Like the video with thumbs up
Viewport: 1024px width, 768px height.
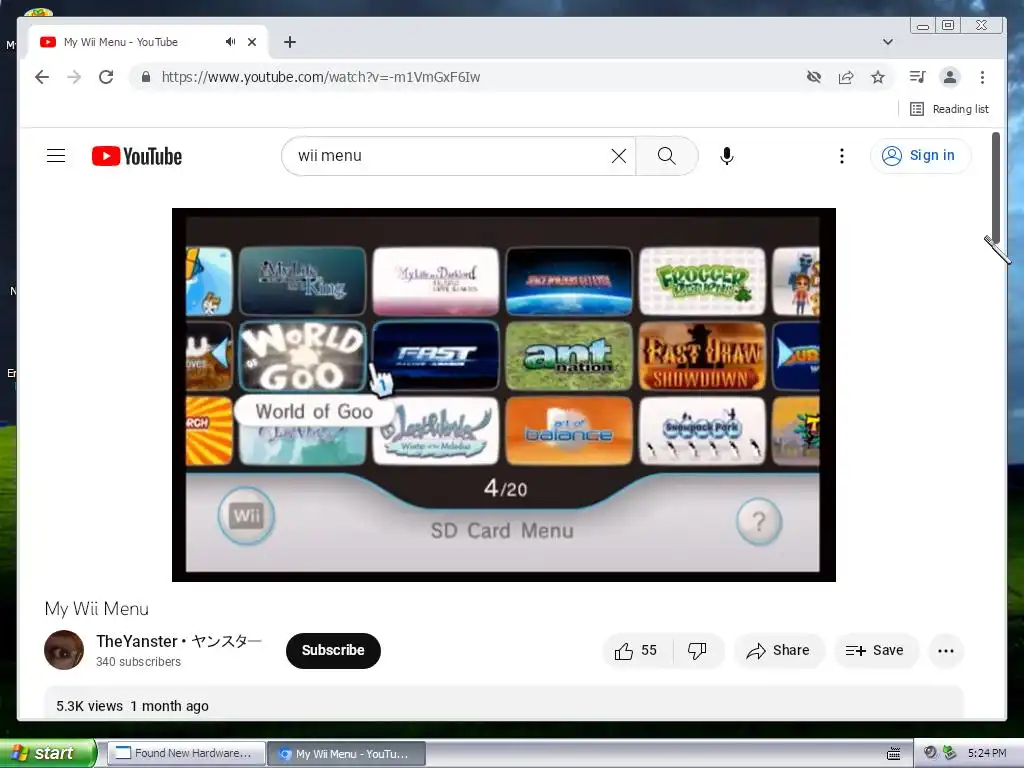(x=636, y=650)
